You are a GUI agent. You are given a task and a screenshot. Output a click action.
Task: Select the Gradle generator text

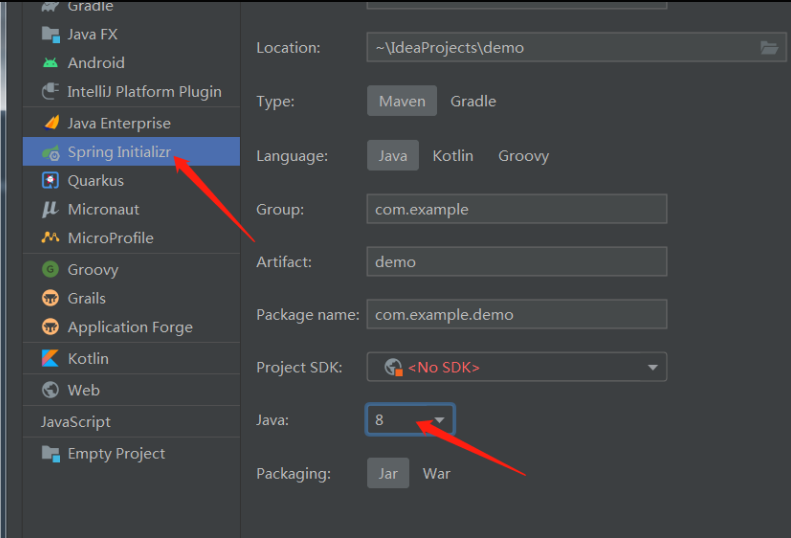[x=90, y=7]
